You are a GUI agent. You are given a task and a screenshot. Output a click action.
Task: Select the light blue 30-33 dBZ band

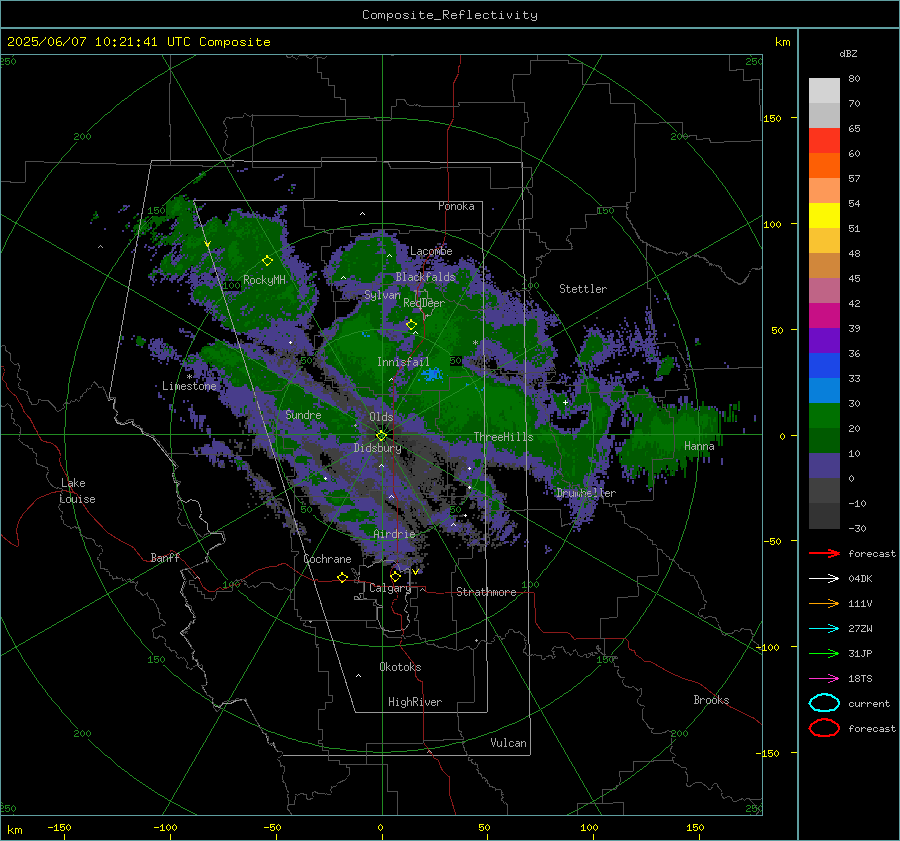(824, 391)
